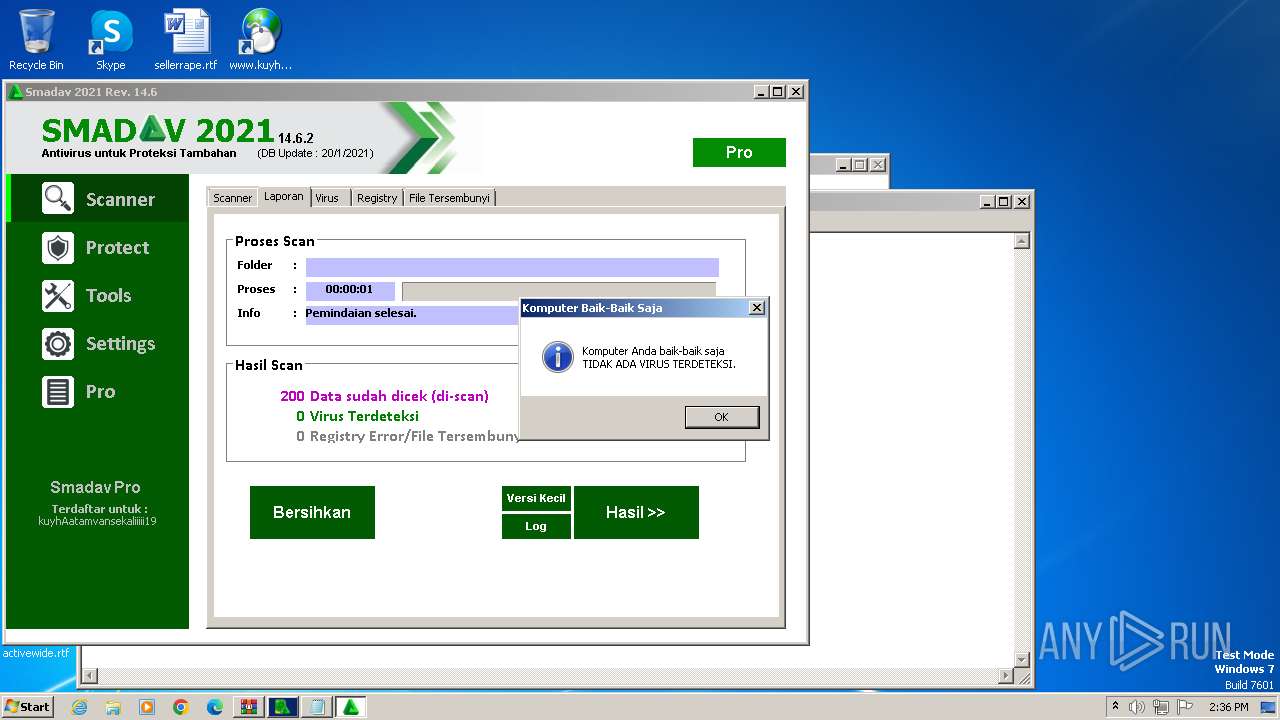Open the Windows Explorer folder taskbar icon
Image resolution: width=1280 pixels, height=720 pixels.
click(x=113, y=707)
